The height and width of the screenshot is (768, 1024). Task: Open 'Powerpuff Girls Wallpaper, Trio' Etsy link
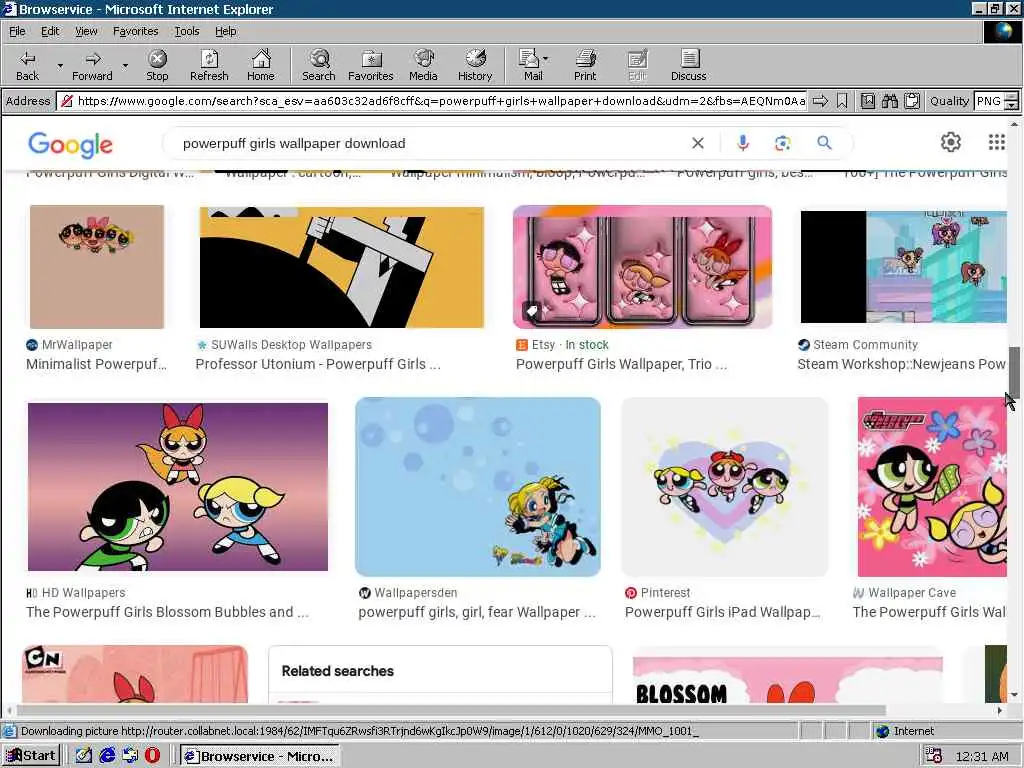(x=621, y=364)
